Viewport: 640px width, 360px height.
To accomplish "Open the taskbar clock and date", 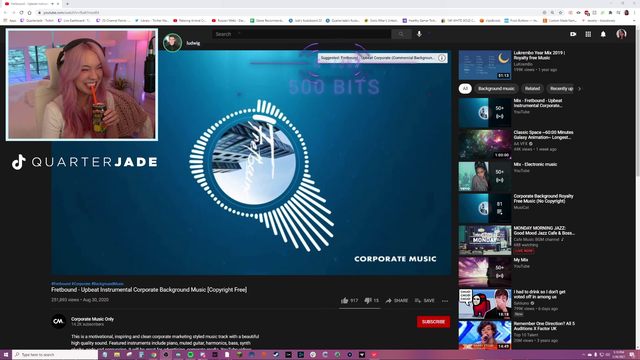I will coord(619,354).
